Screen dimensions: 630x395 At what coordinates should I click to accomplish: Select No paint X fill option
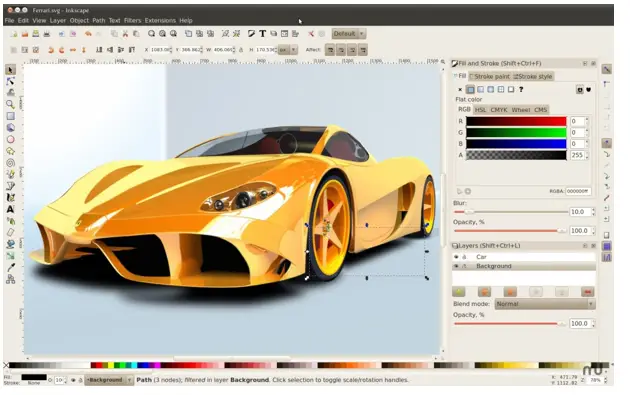coord(460,90)
